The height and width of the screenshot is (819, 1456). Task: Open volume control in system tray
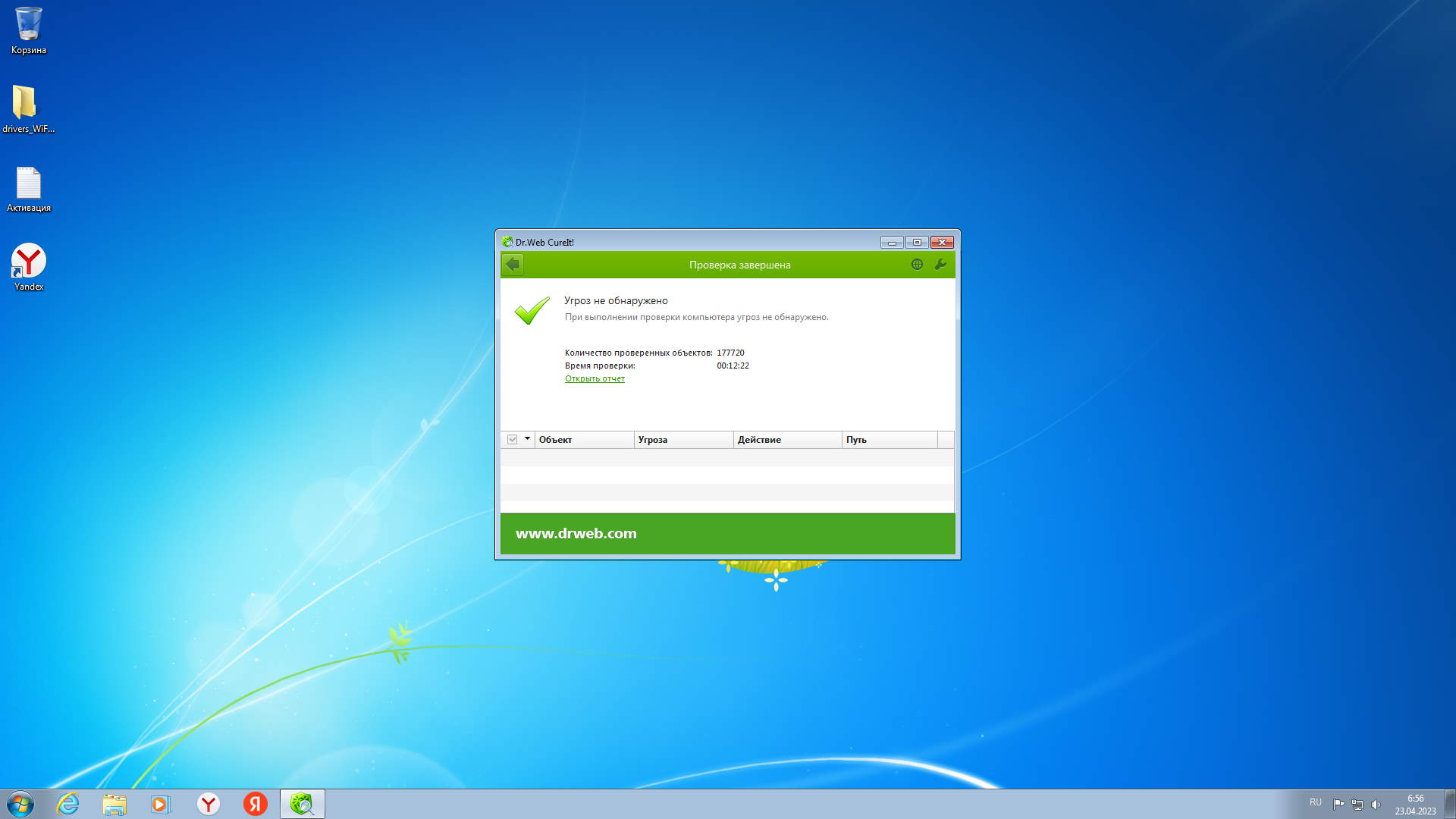click(x=1376, y=805)
